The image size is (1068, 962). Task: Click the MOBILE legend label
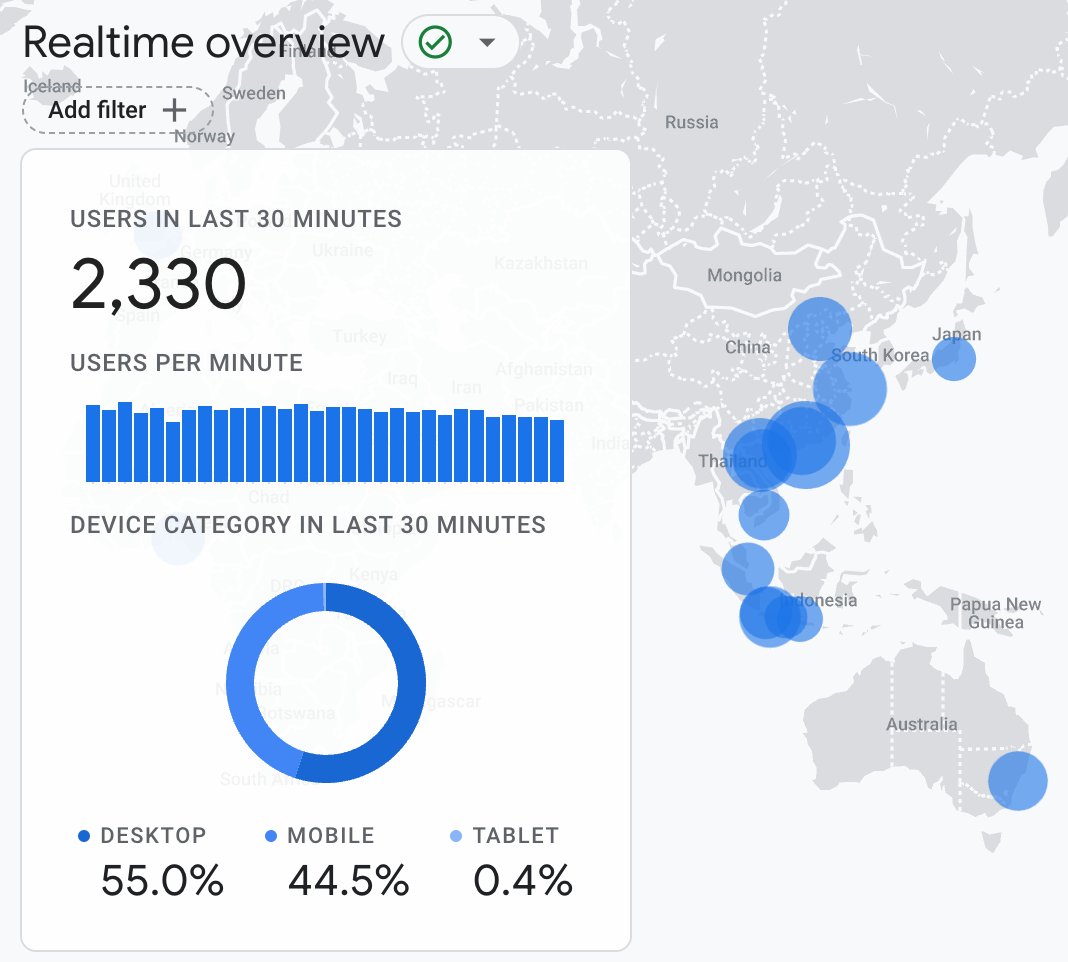(331, 836)
